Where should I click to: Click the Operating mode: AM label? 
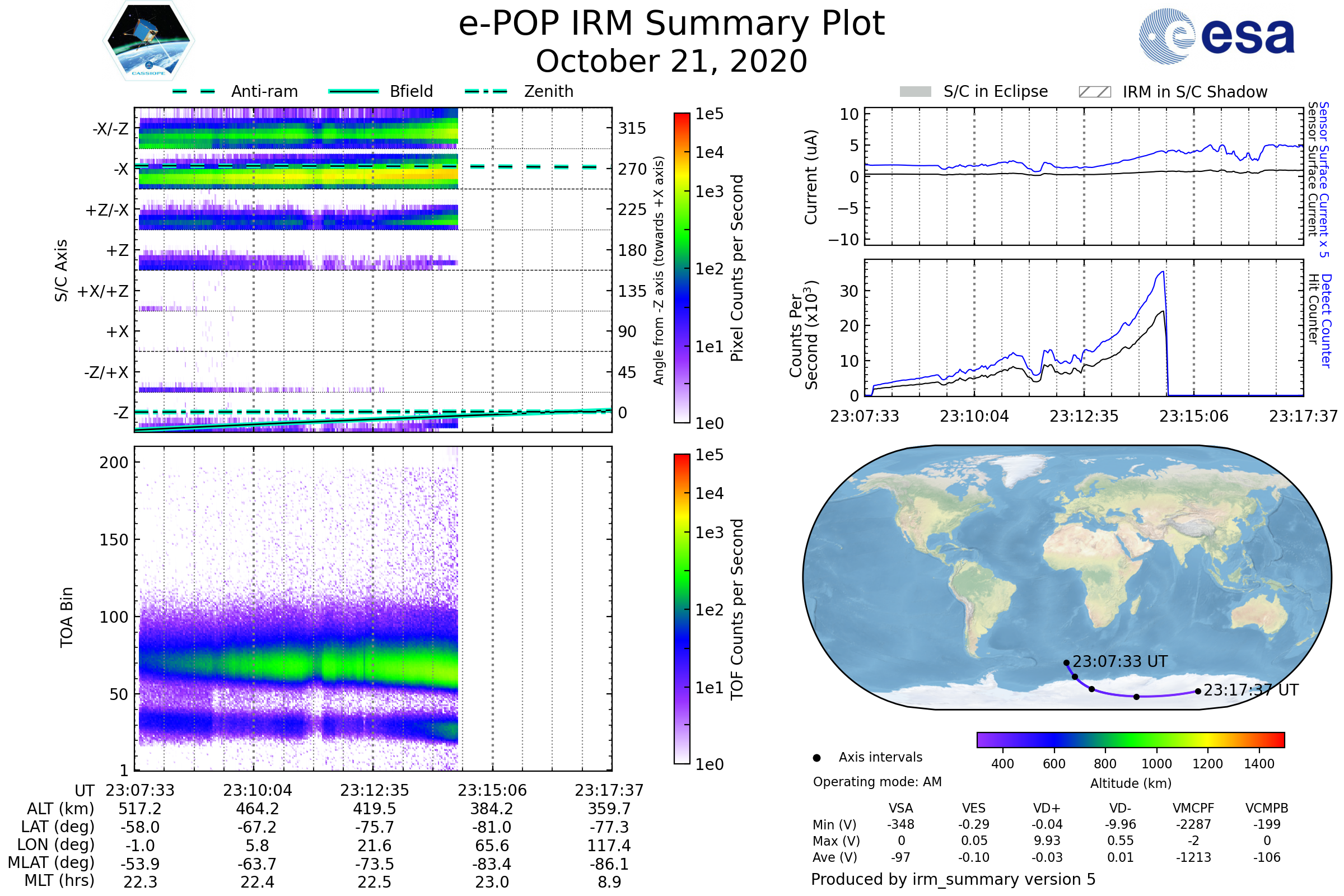click(877, 782)
